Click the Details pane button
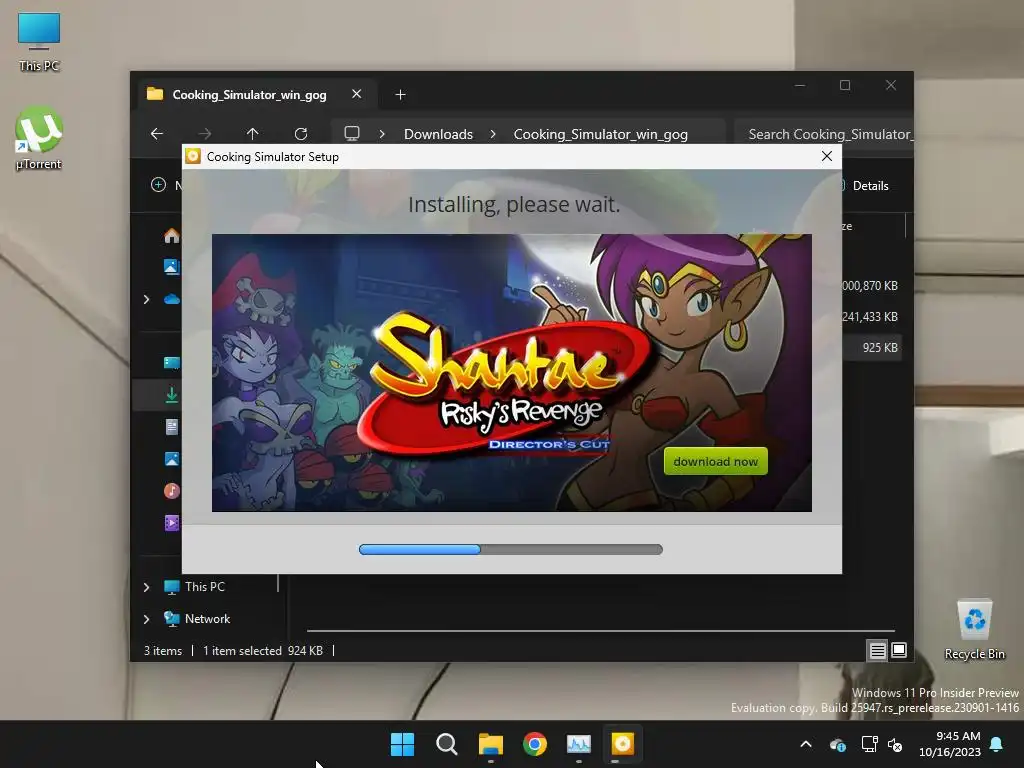This screenshot has height=768, width=1024. click(x=865, y=186)
